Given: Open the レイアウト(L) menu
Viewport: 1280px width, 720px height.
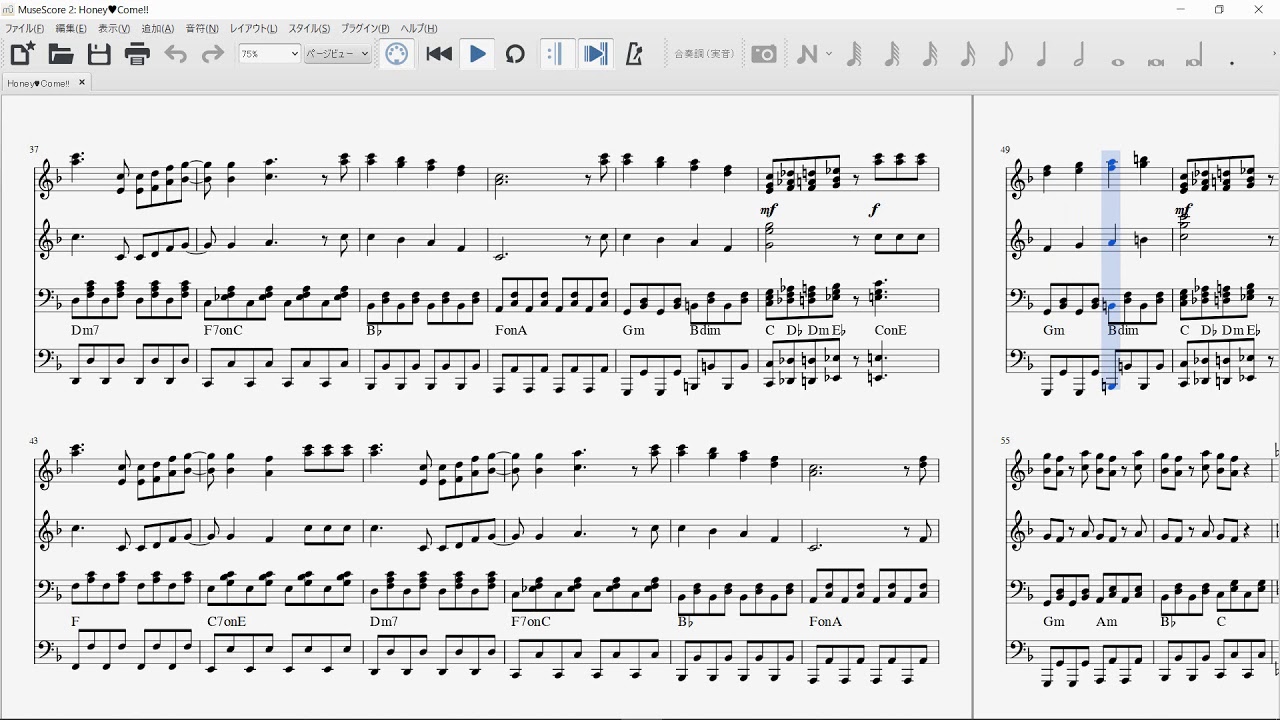Looking at the screenshot, I should point(254,29).
